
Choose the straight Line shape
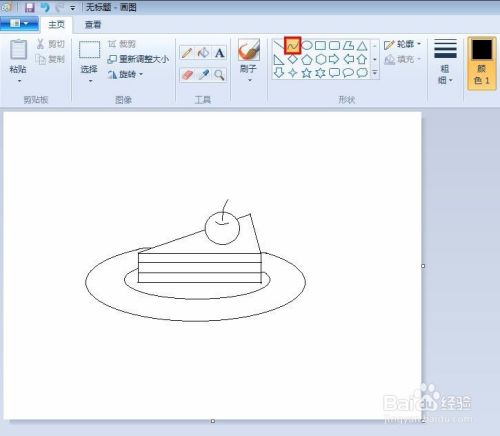[279, 46]
